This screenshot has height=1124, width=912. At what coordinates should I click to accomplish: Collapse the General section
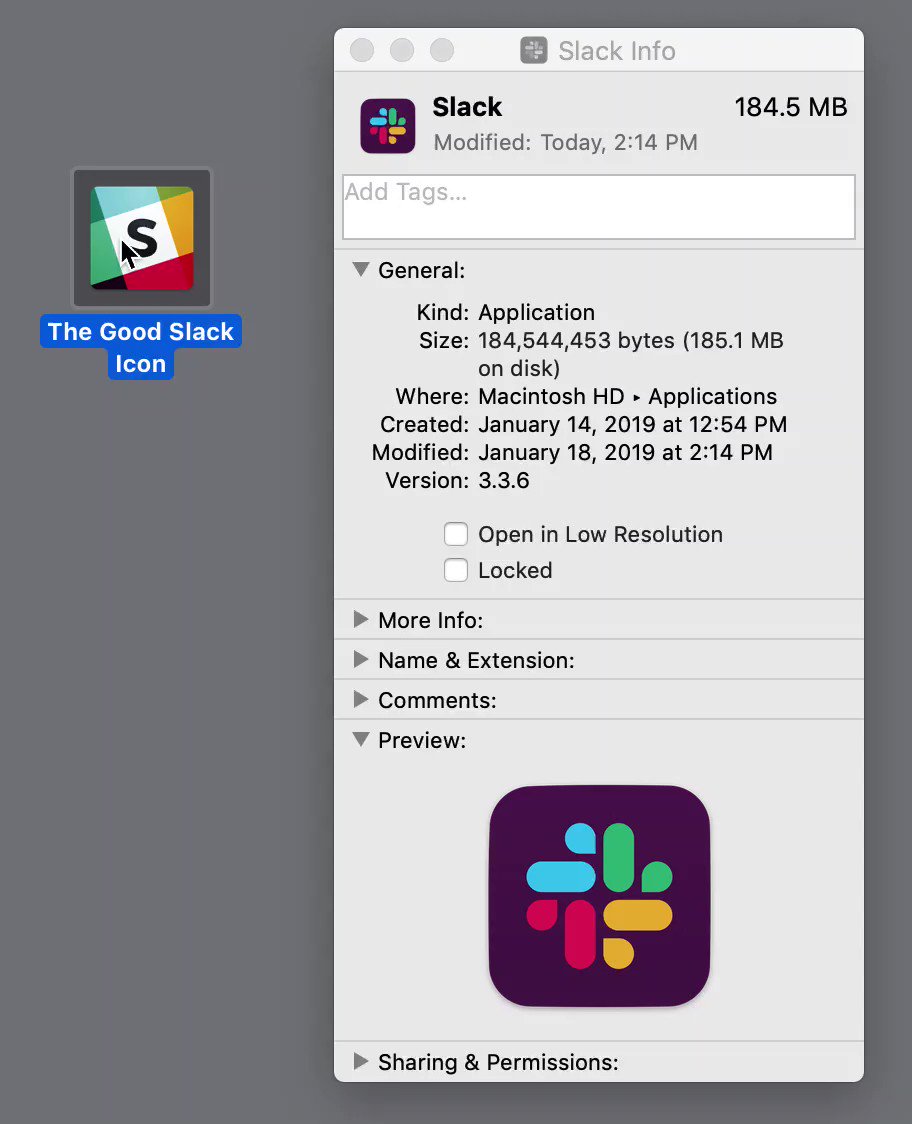point(361,270)
